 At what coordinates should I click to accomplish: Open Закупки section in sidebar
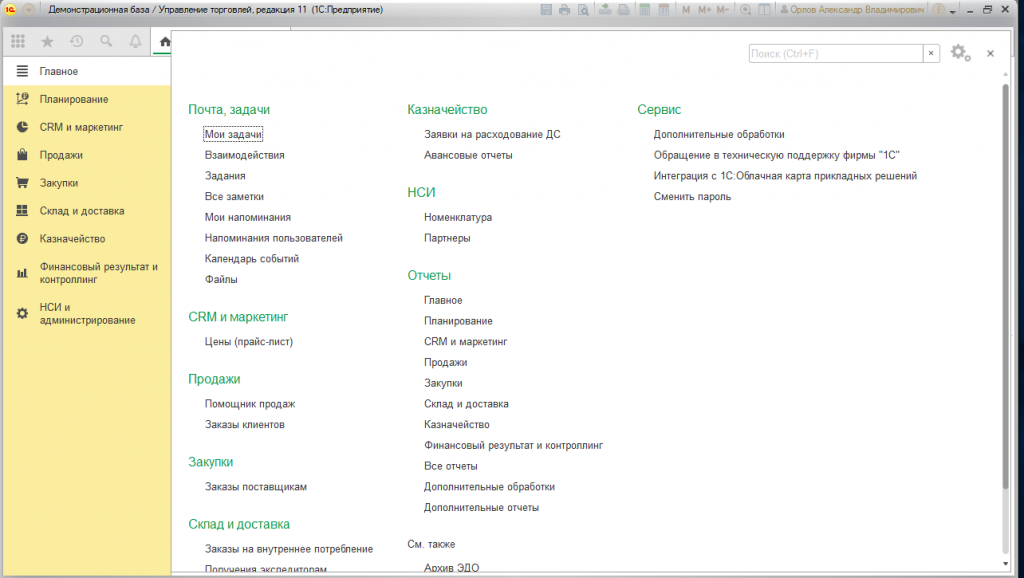point(86,184)
